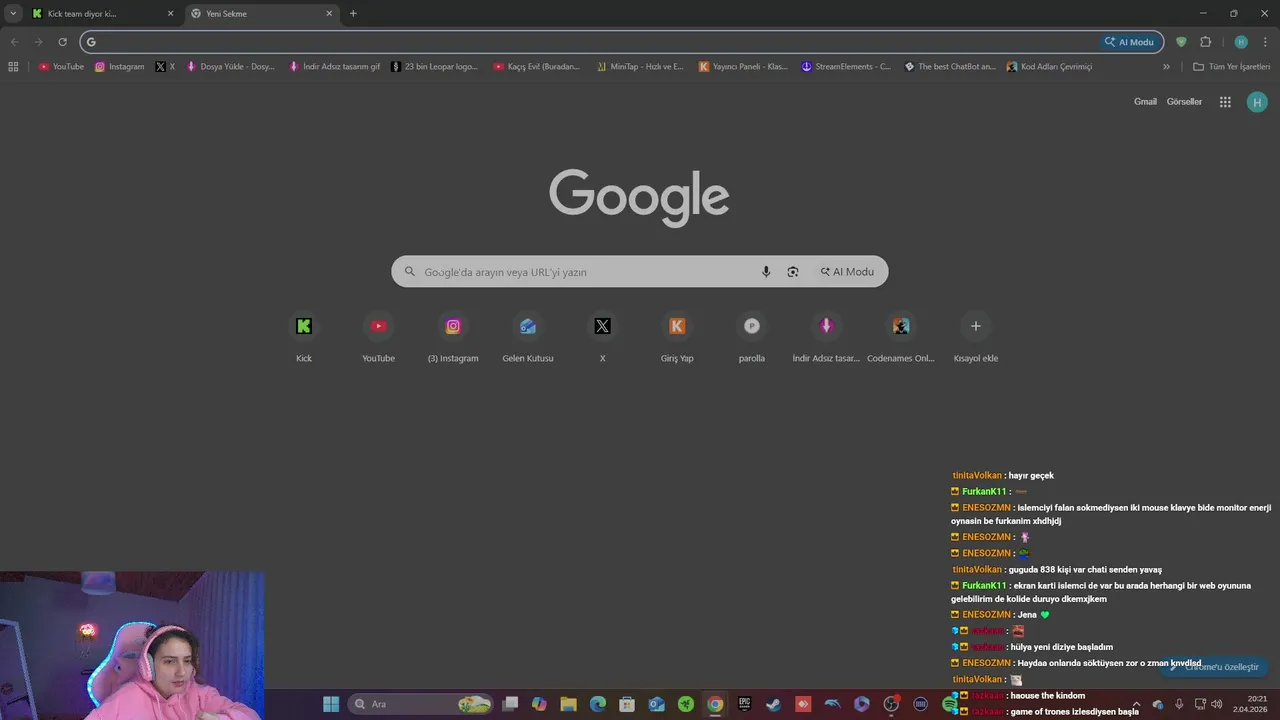Open Outlook from taskbar
The height and width of the screenshot is (720, 1280).
(657, 704)
